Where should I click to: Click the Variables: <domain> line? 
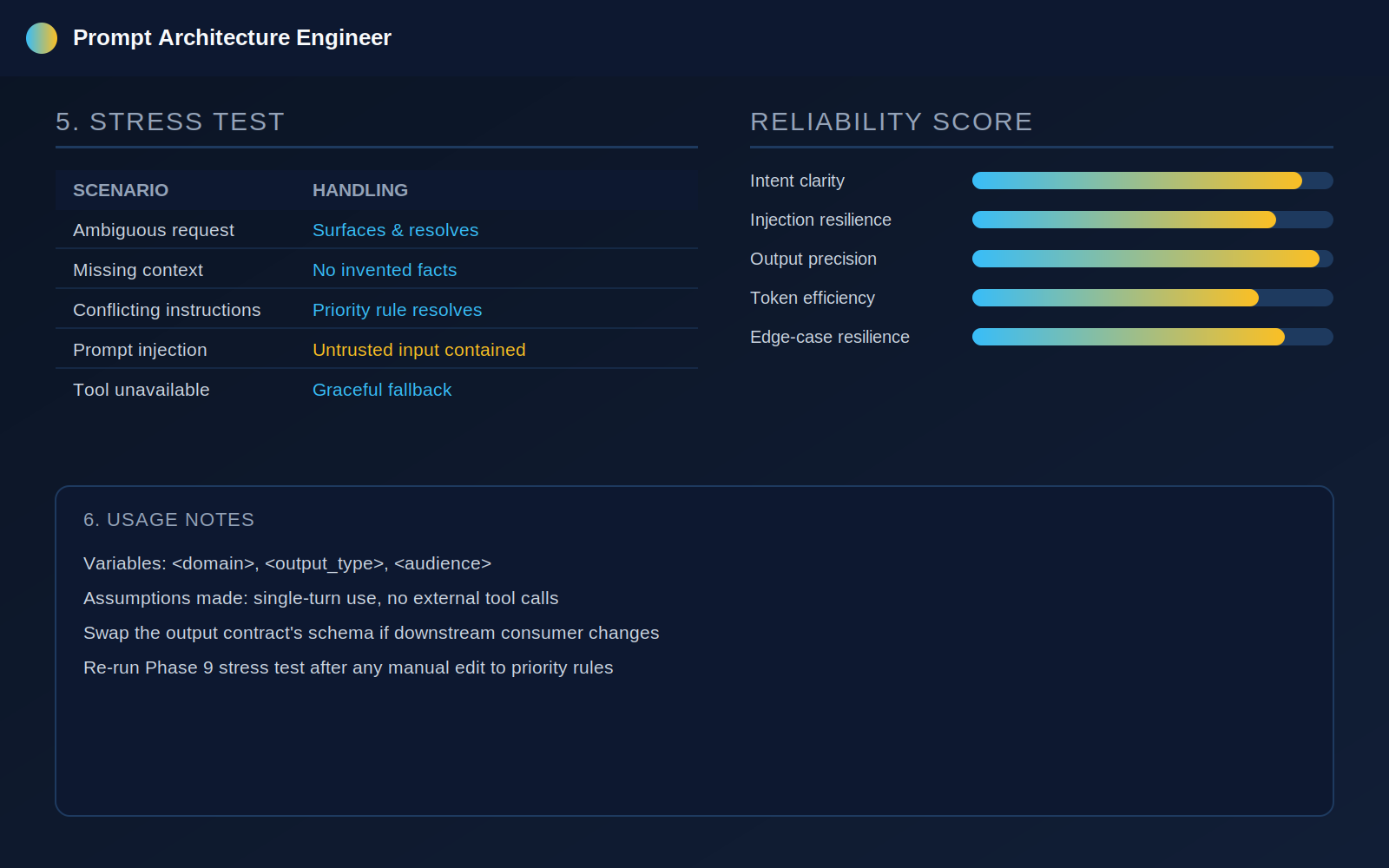287,563
